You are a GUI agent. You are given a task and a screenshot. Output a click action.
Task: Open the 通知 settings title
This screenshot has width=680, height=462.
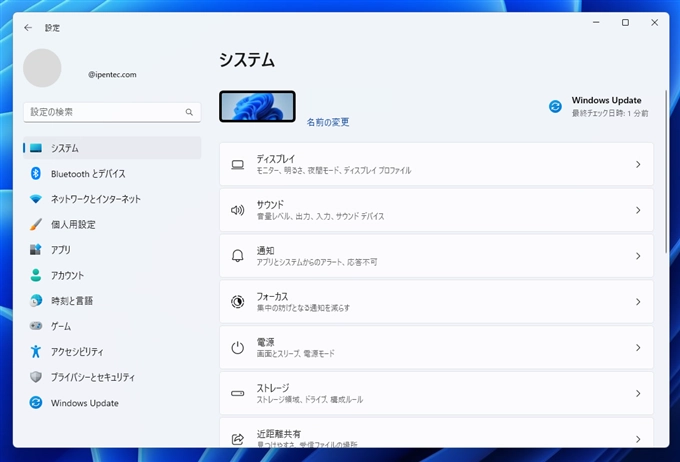265,250
